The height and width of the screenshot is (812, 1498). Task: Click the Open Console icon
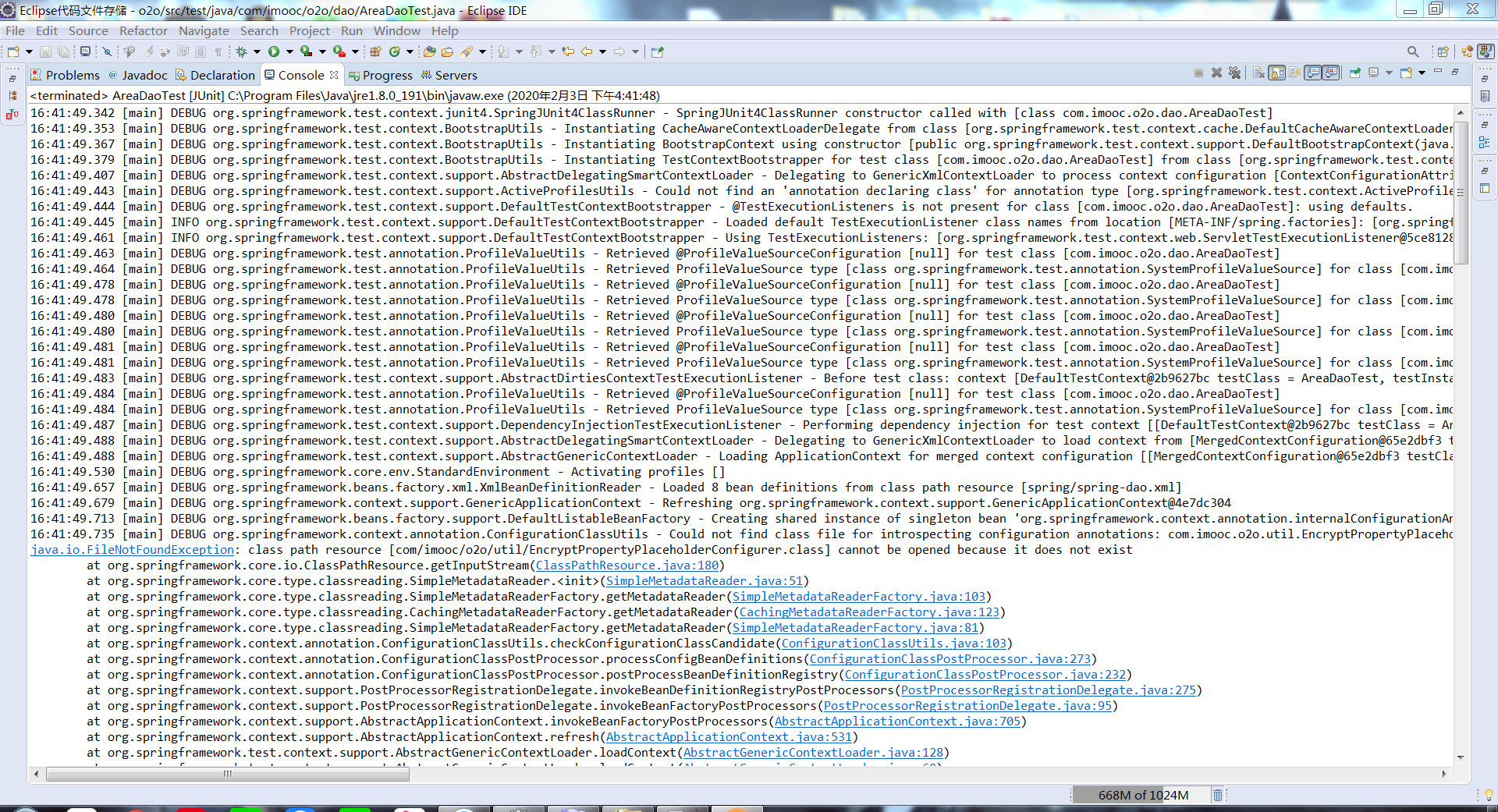(x=1406, y=73)
